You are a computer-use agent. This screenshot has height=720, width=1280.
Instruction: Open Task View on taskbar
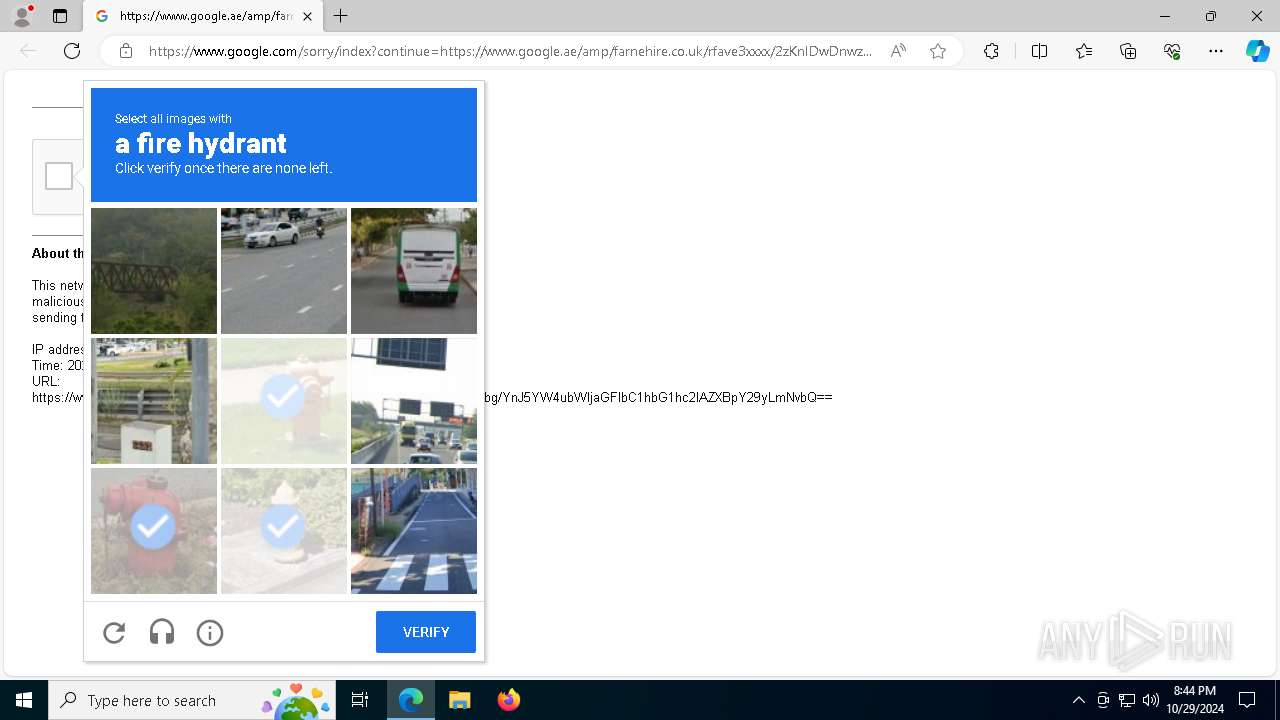(x=360, y=700)
